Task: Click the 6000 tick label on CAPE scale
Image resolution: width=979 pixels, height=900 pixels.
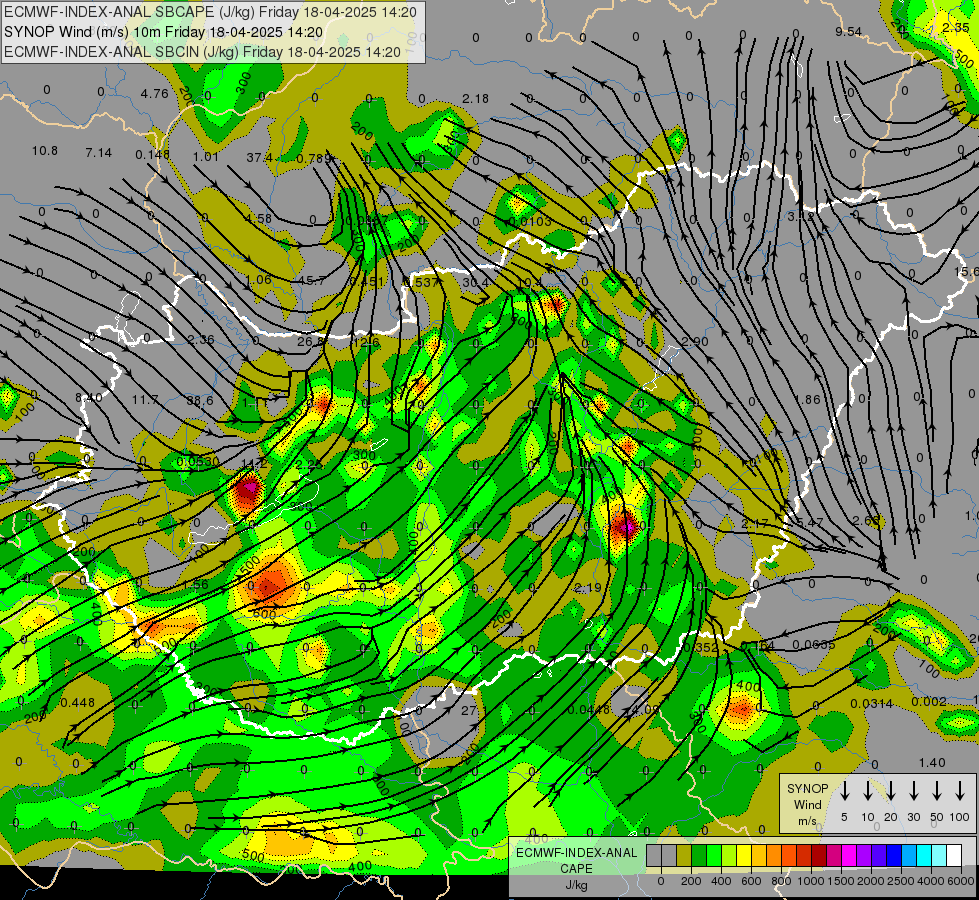Action: [960, 881]
